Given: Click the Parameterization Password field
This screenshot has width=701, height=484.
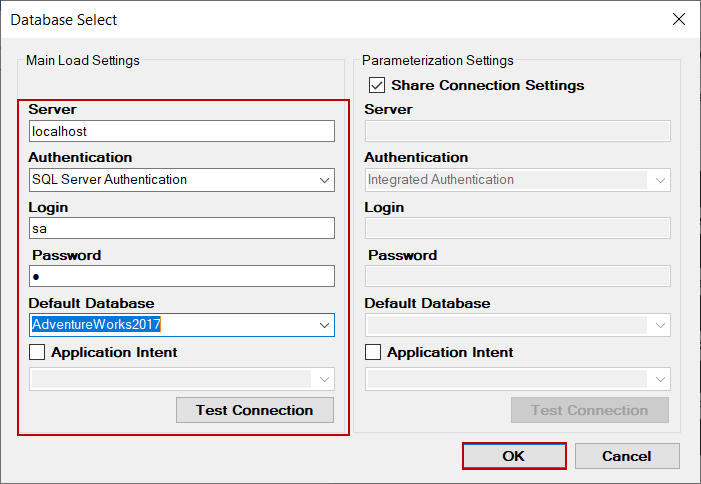Looking at the screenshot, I should 517,276.
